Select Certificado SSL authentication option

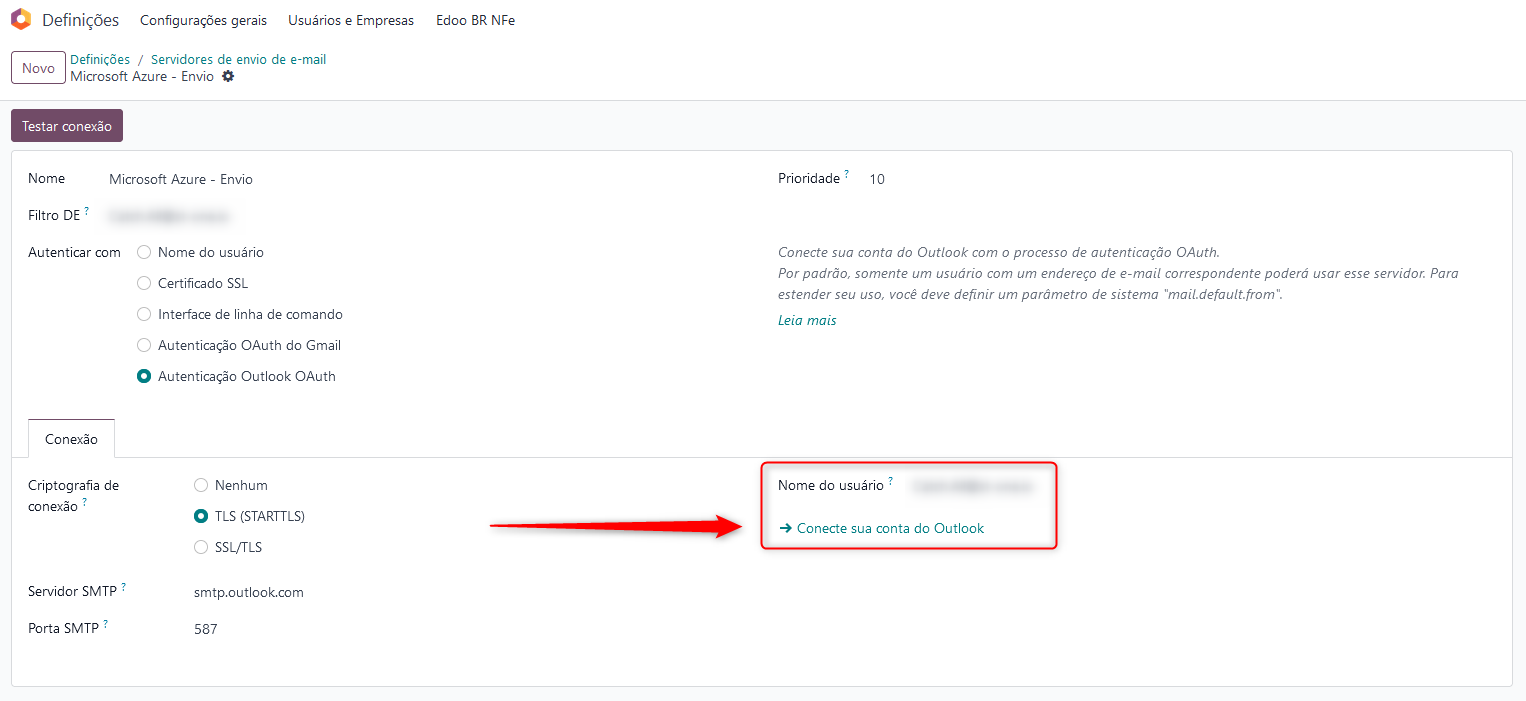coord(144,283)
